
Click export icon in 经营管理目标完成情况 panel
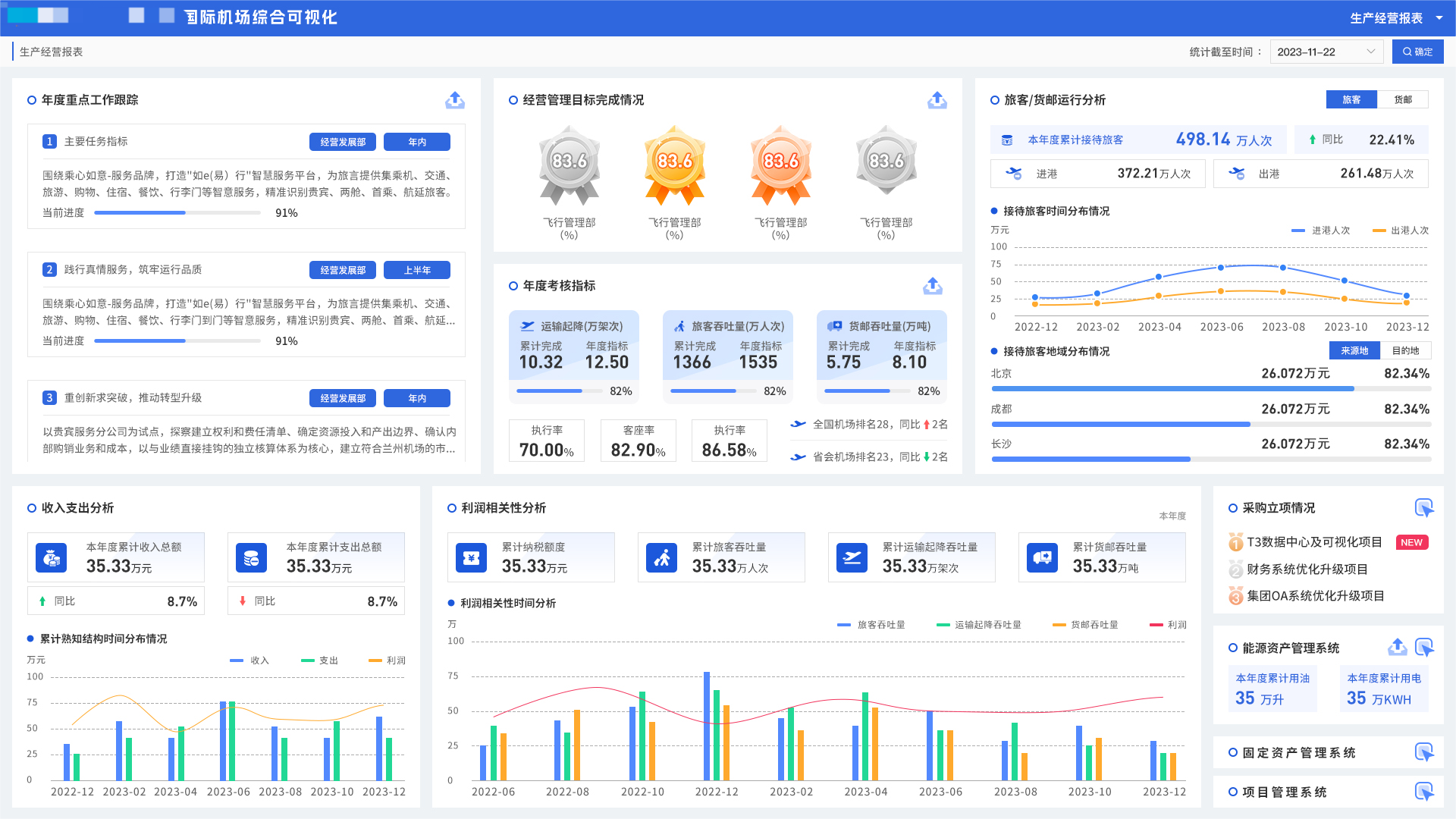tap(937, 100)
